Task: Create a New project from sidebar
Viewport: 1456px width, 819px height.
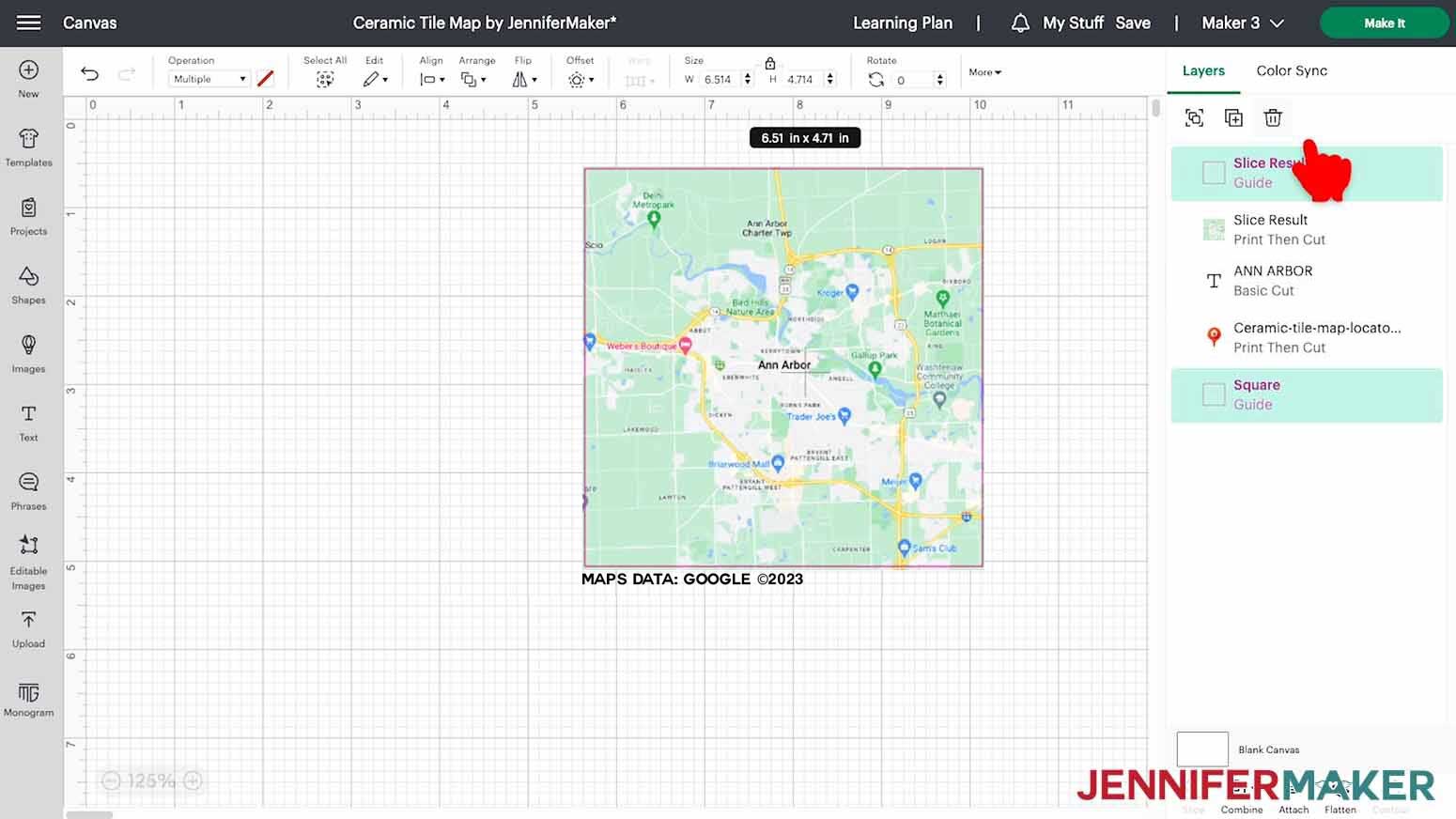Action: 28,79
